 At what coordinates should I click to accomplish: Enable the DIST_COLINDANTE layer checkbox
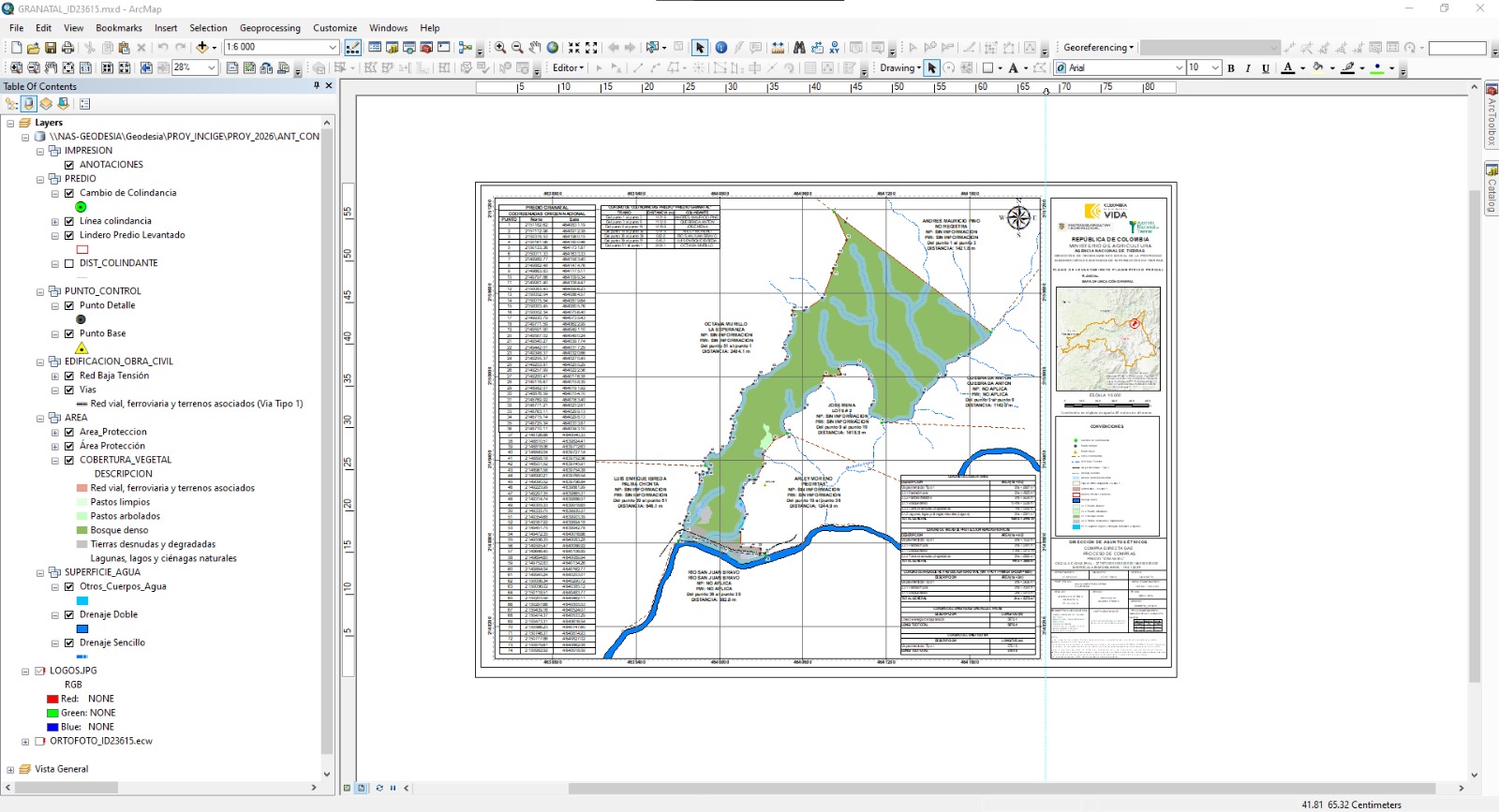[x=69, y=263]
